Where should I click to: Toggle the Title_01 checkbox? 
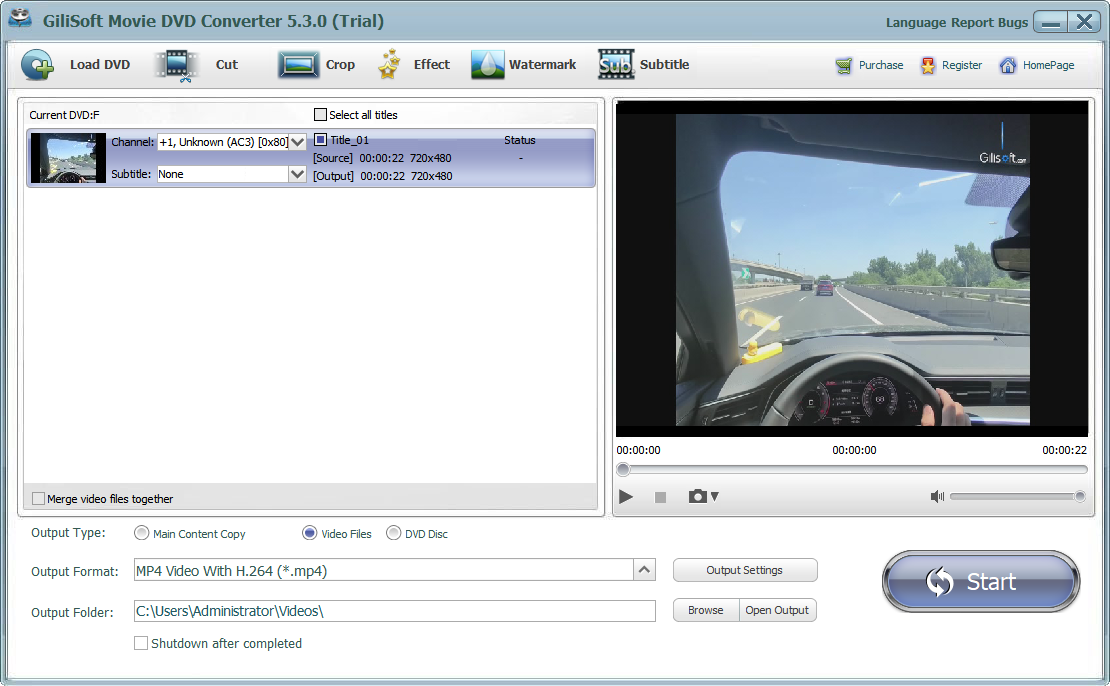[x=320, y=139]
